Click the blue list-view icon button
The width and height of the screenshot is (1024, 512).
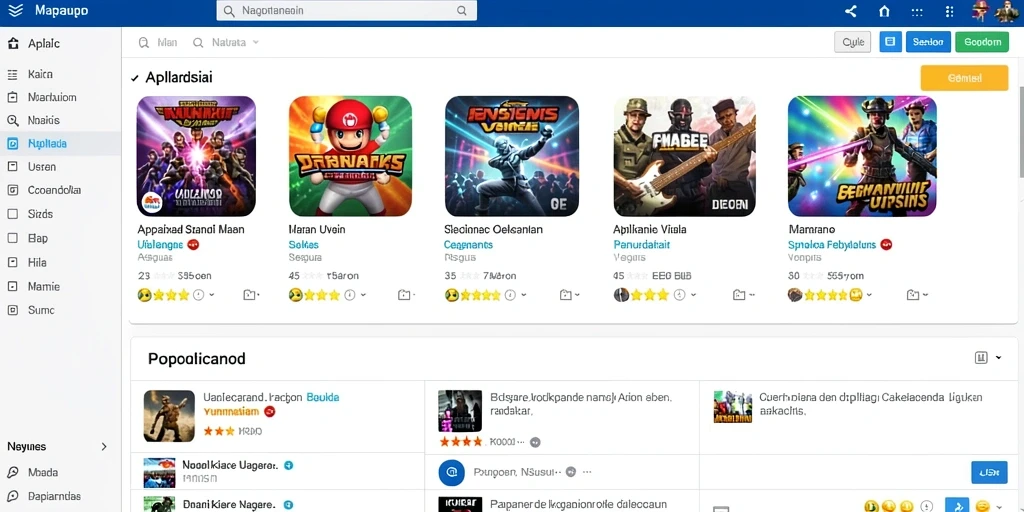click(889, 42)
